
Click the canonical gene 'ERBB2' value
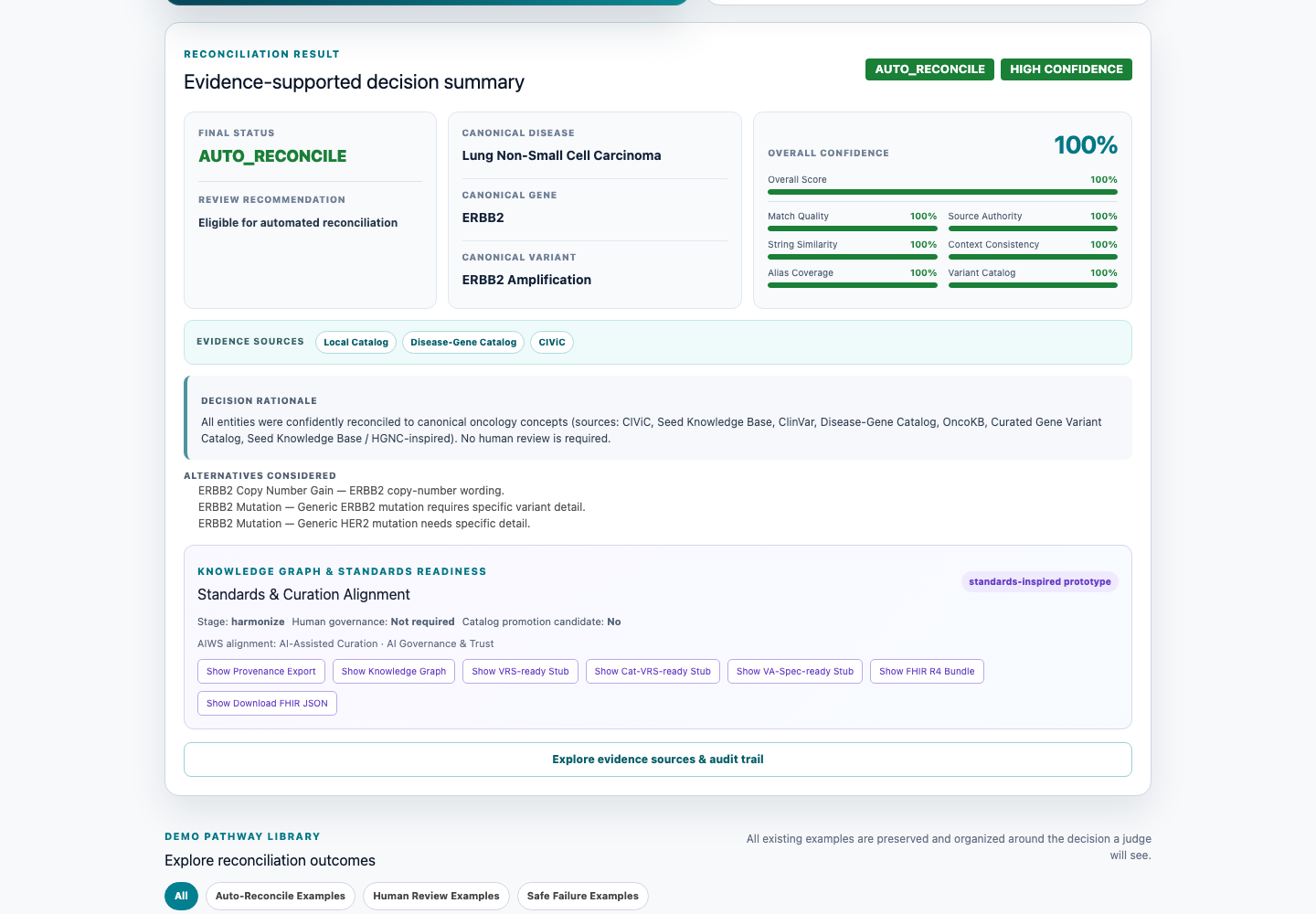(483, 218)
